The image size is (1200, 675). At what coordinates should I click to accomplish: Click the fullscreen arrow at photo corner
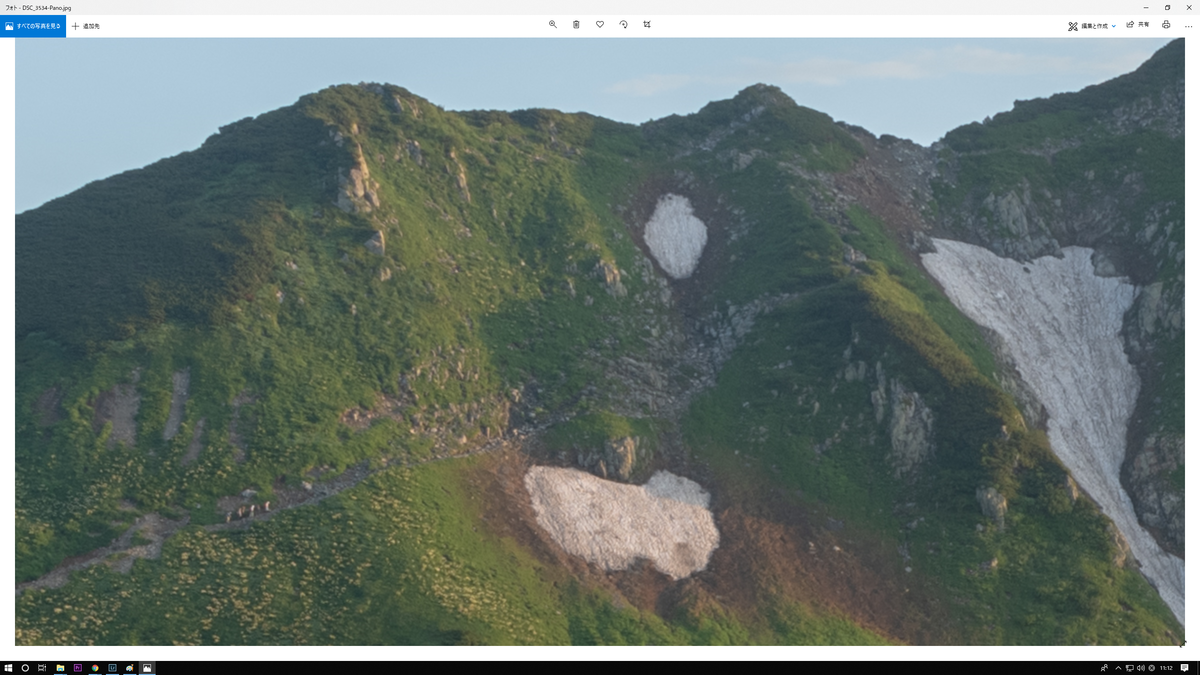[1183, 644]
